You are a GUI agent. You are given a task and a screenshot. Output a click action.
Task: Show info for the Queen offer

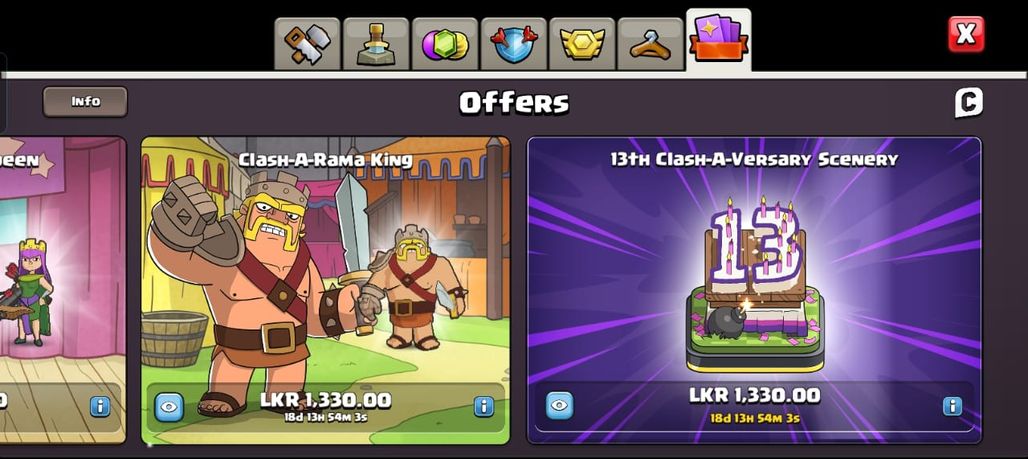click(x=100, y=407)
